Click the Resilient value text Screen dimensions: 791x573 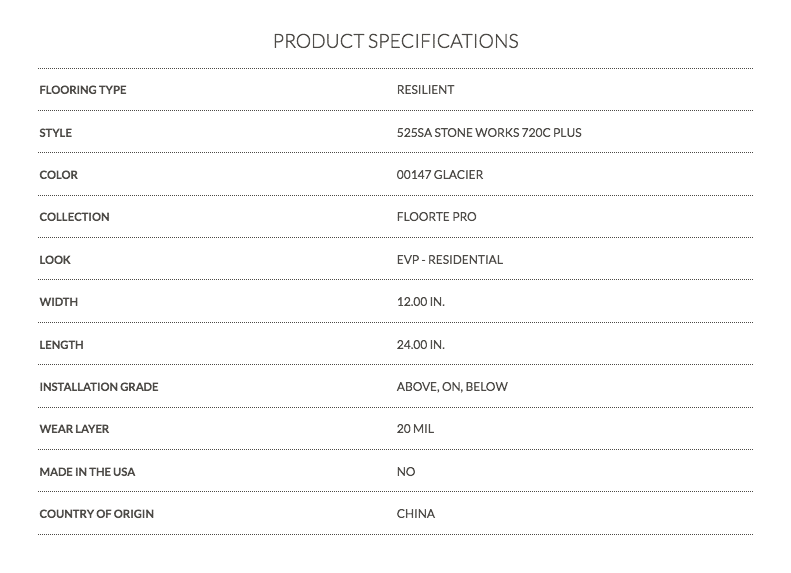(x=425, y=90)
